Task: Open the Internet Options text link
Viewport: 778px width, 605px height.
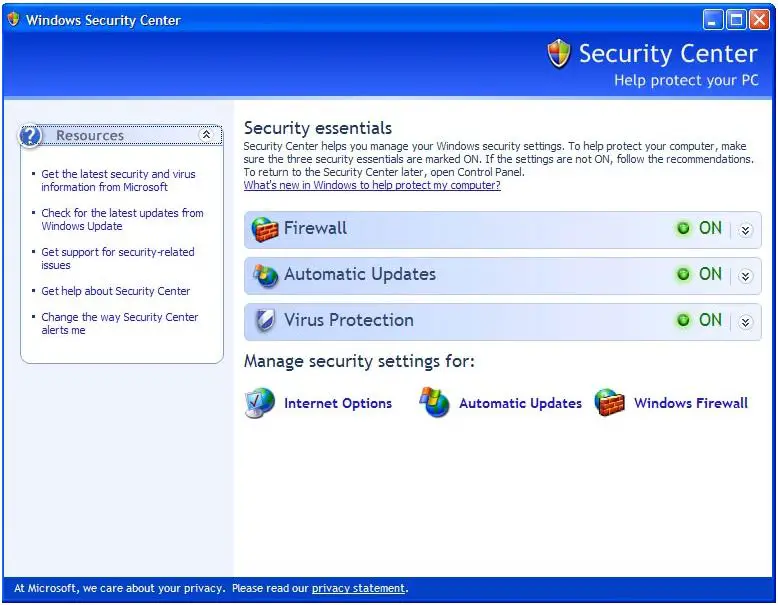Action: (338, 403)
